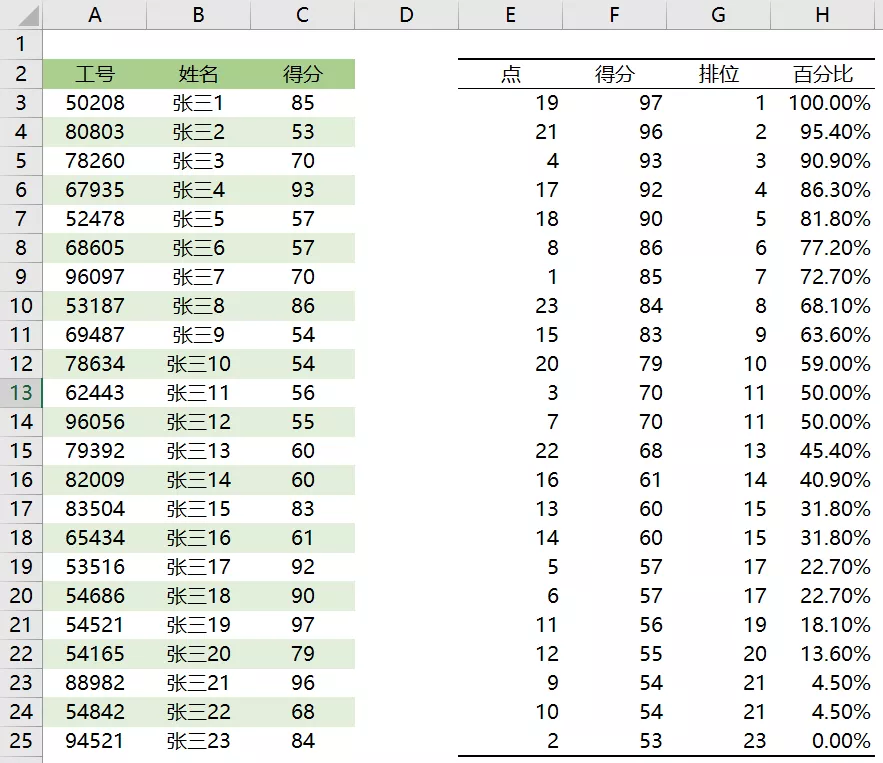883x763 pixels.
Task: Select cell with ID 96097
Action: click(95, 276)
